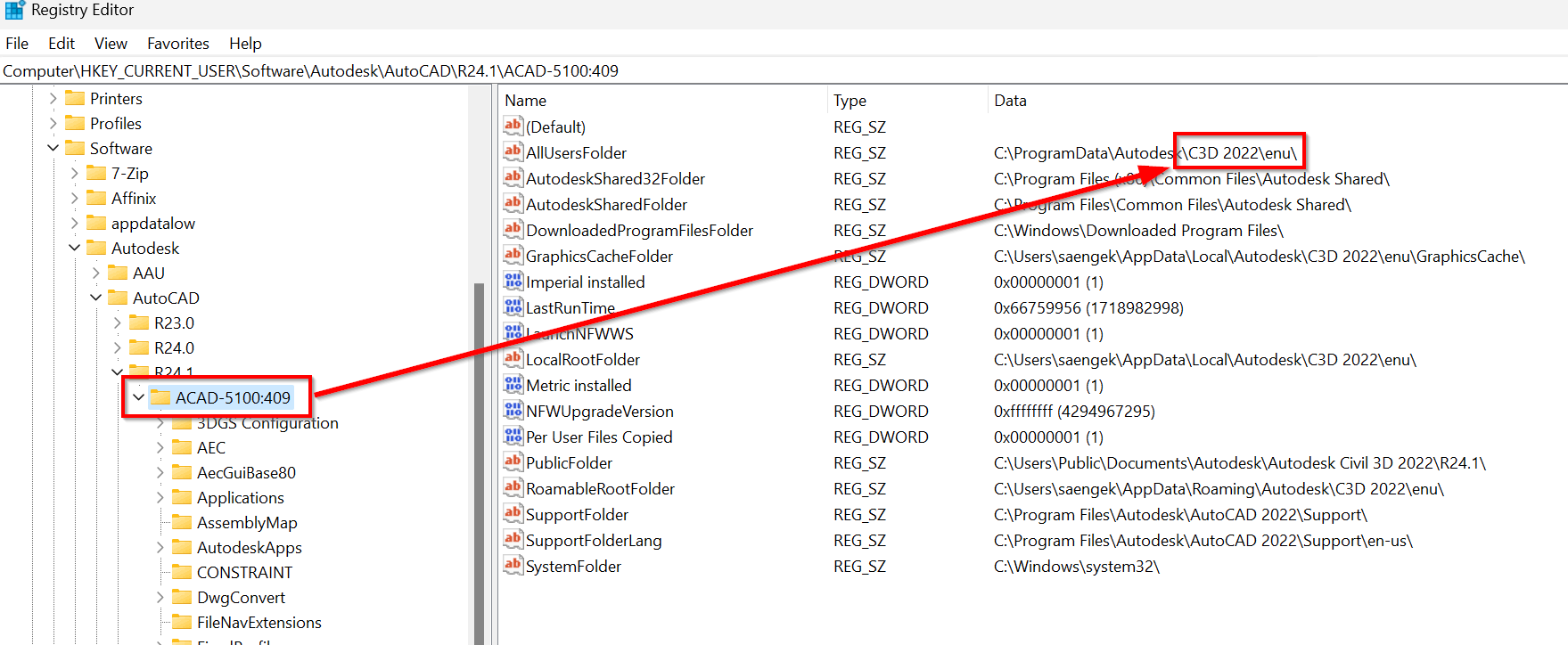The width and height of the screenshot is (1568, 645).
Task: Click the string icon beside SupportFolder
Action: pos(513,513)
